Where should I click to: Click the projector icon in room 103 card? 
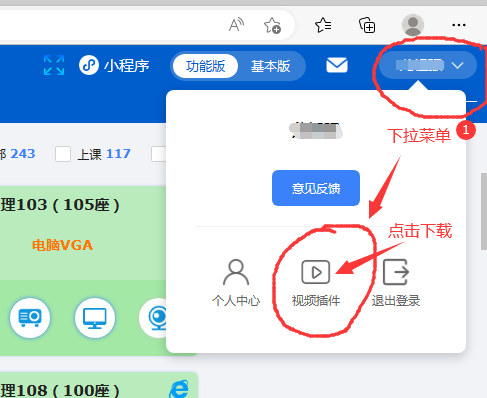30,318
